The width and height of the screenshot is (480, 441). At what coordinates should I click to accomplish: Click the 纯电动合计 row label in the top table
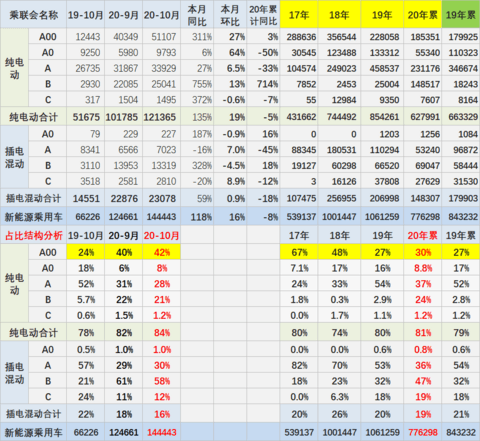click(x=33, y=117)
